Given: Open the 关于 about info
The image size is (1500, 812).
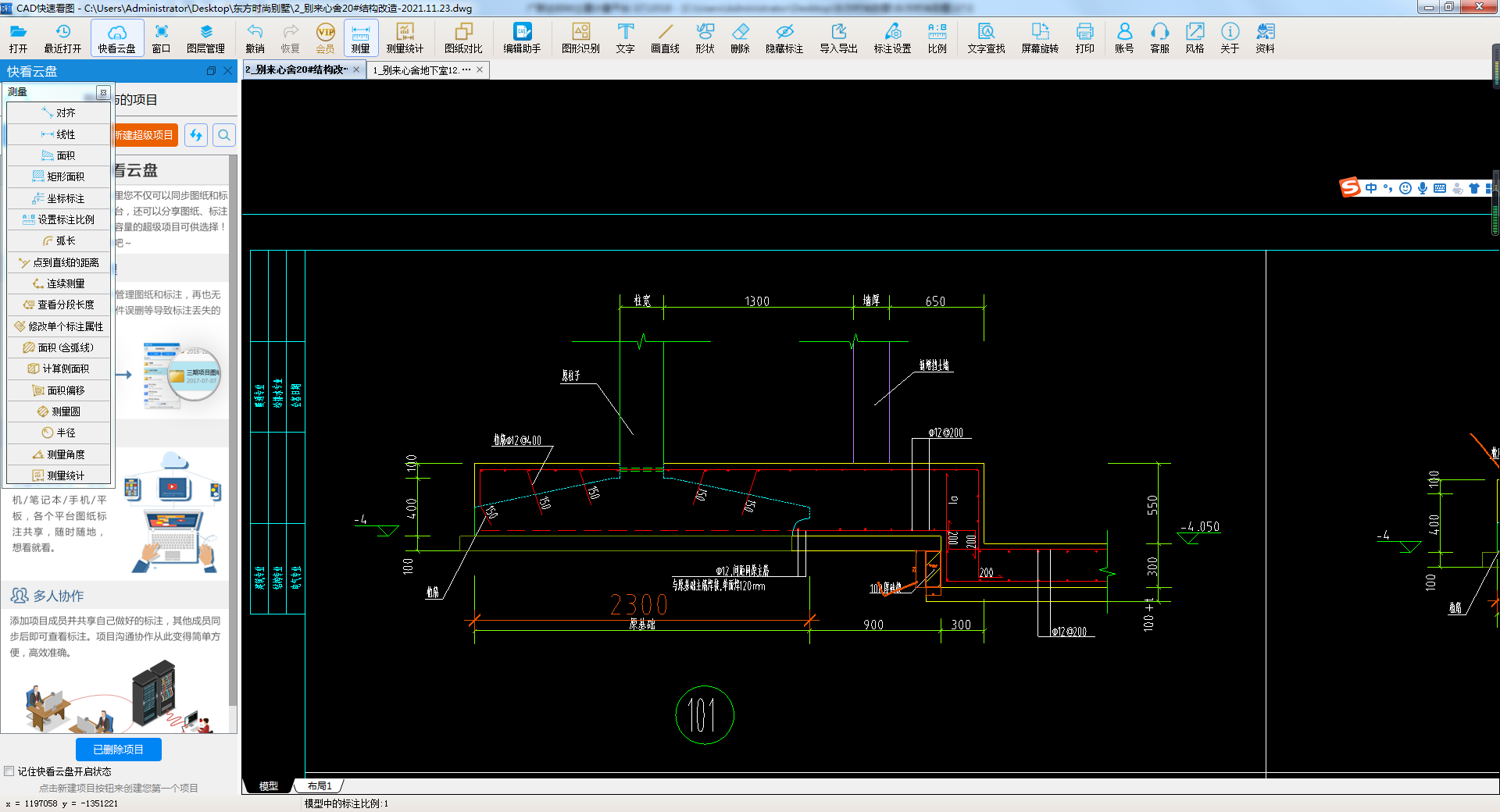Looking at the screenshot, I should coord(1230,37).
